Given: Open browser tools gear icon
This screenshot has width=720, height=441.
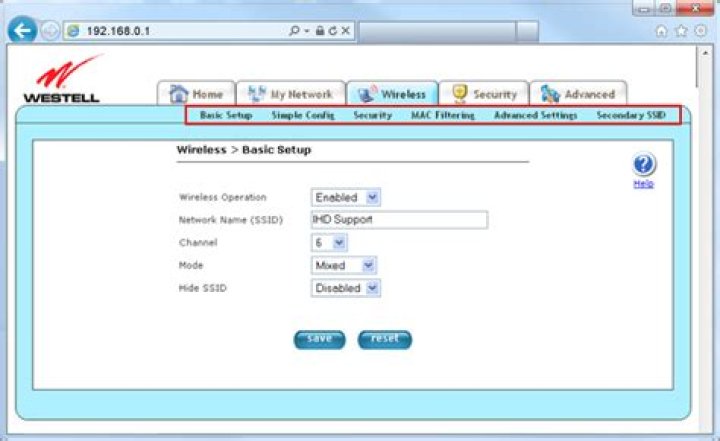Looking at the screenshot, I should pos(700,31).
